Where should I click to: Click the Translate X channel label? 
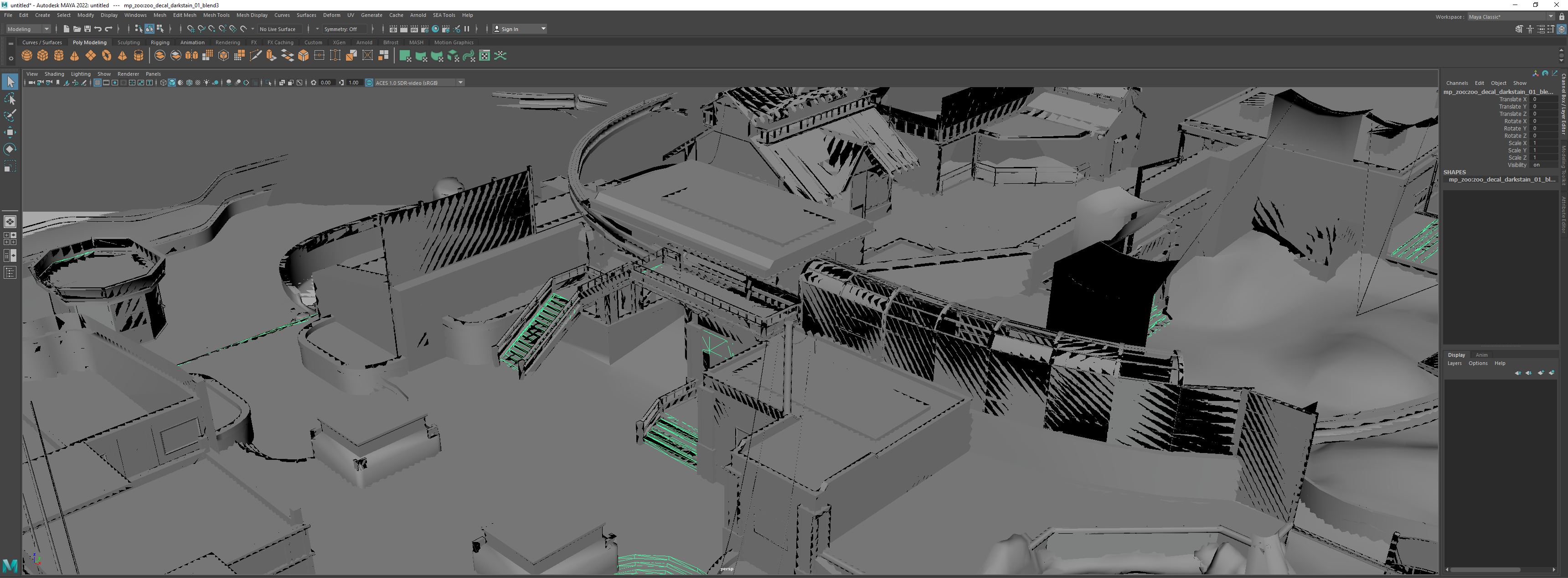click(1512, 99)
